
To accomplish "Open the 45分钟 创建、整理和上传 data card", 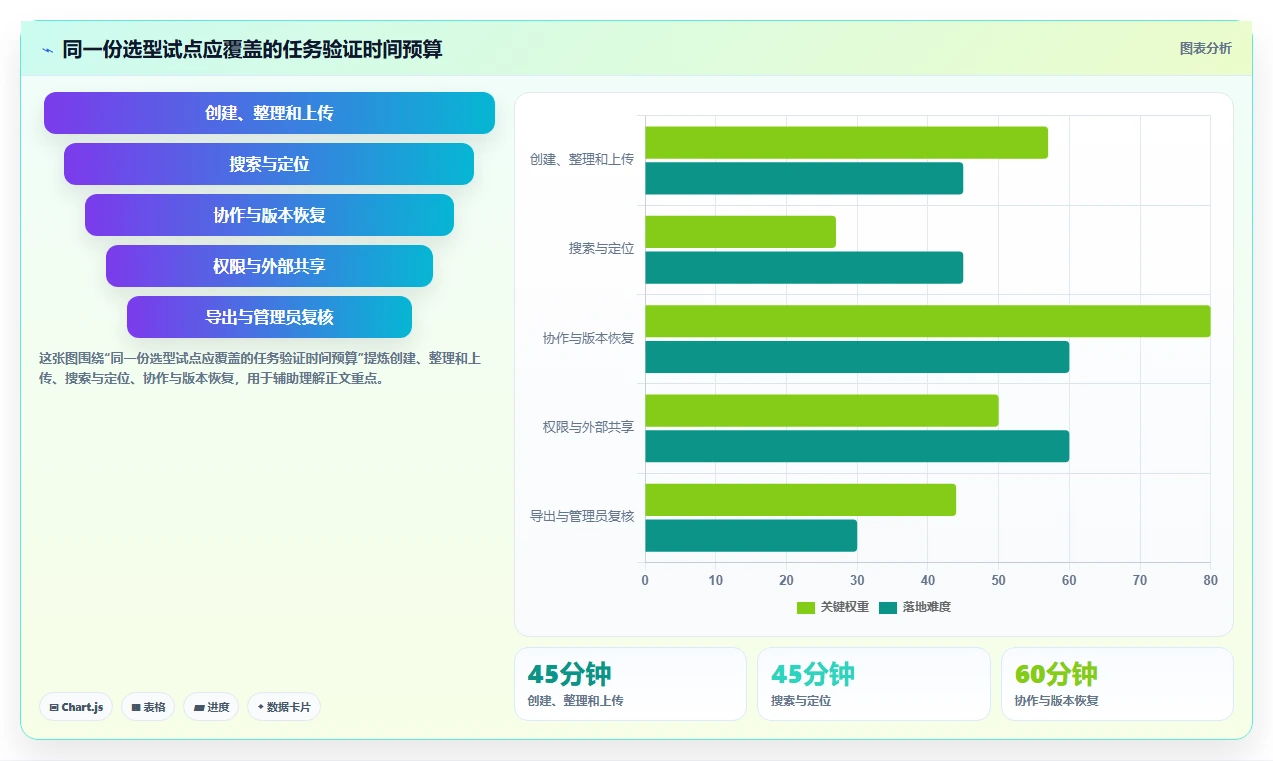I will pos(630,684).
